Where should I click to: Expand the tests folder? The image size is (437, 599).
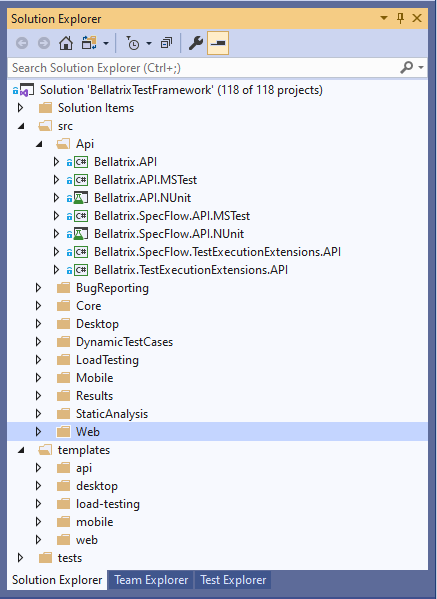coord(21,558)
